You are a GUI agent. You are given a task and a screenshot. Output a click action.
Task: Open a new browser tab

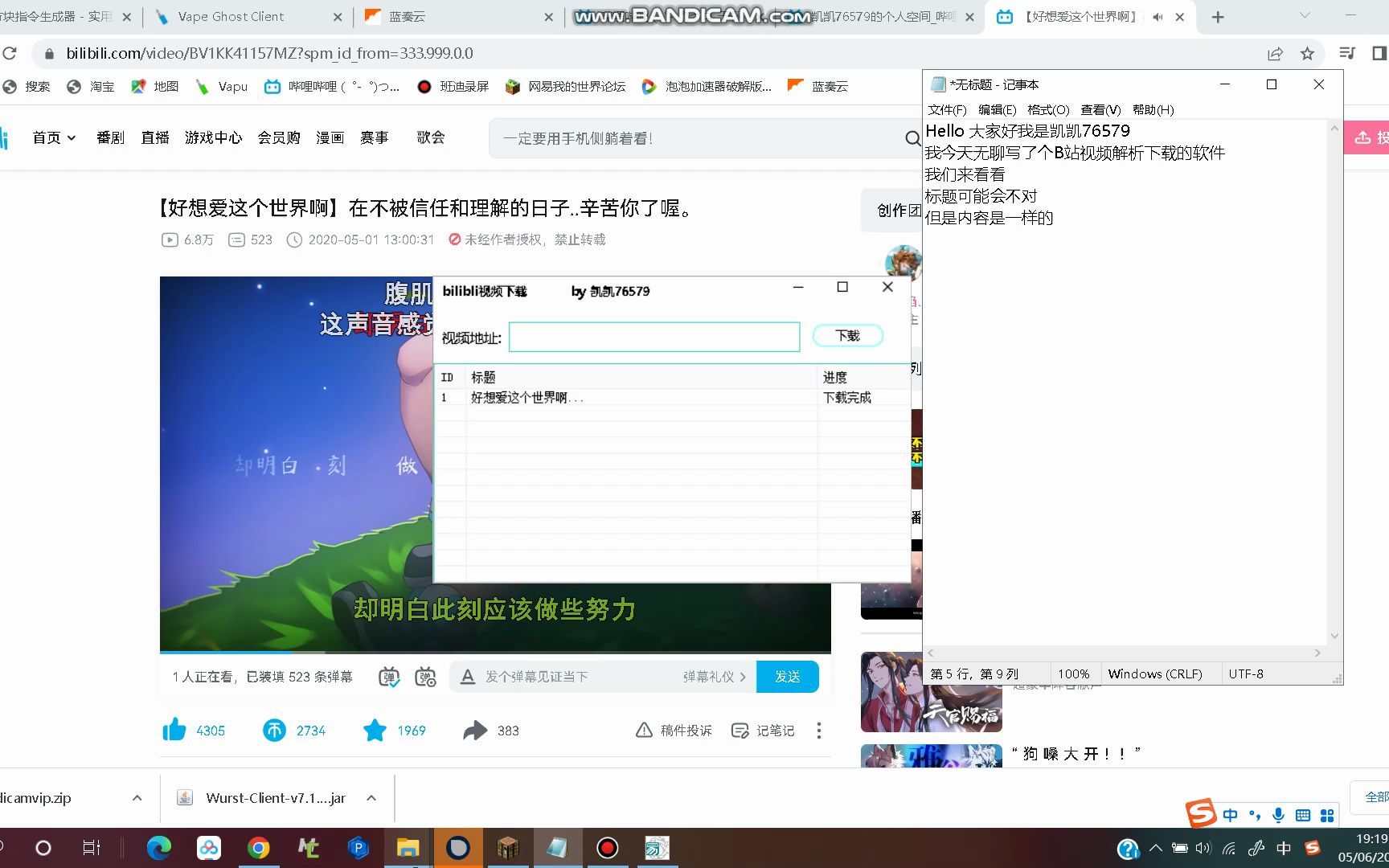click(1218, 17)
